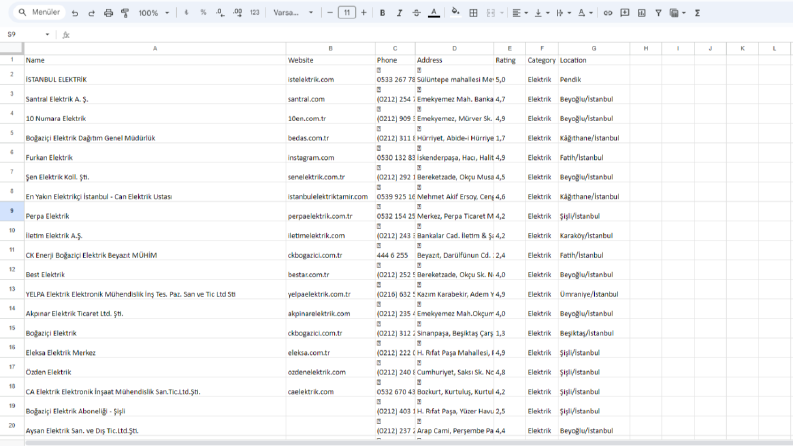
Task: Select the bedas.com.tr cell
Action: [330, 133]
